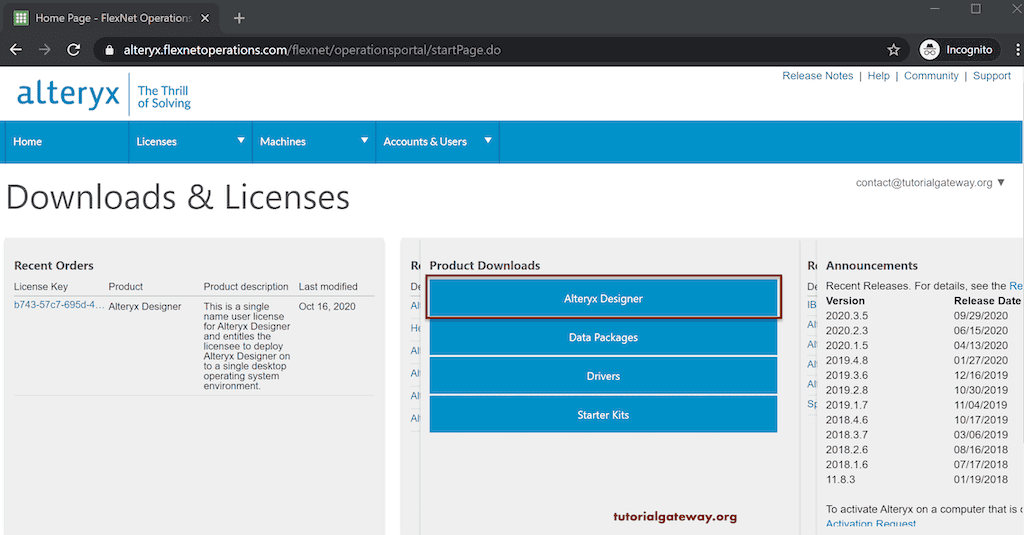Click the Alteryx Designer download button
Screen dimensions: 1024x535
coord(603,299)
